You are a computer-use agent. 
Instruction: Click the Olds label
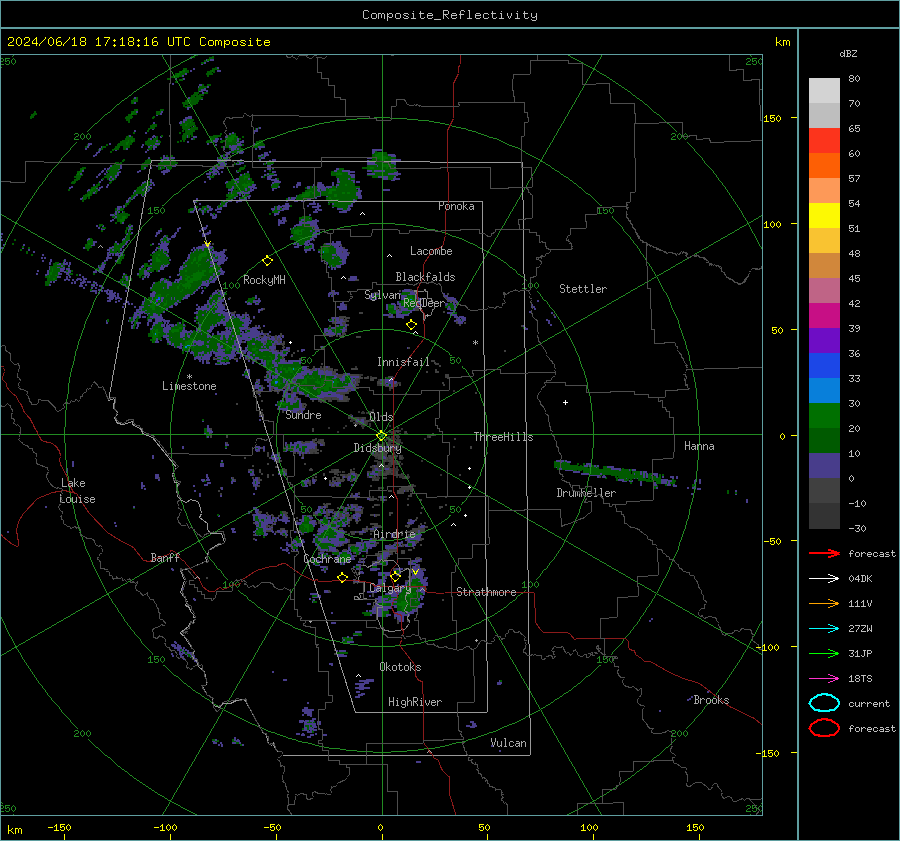(x=381, y=417)
